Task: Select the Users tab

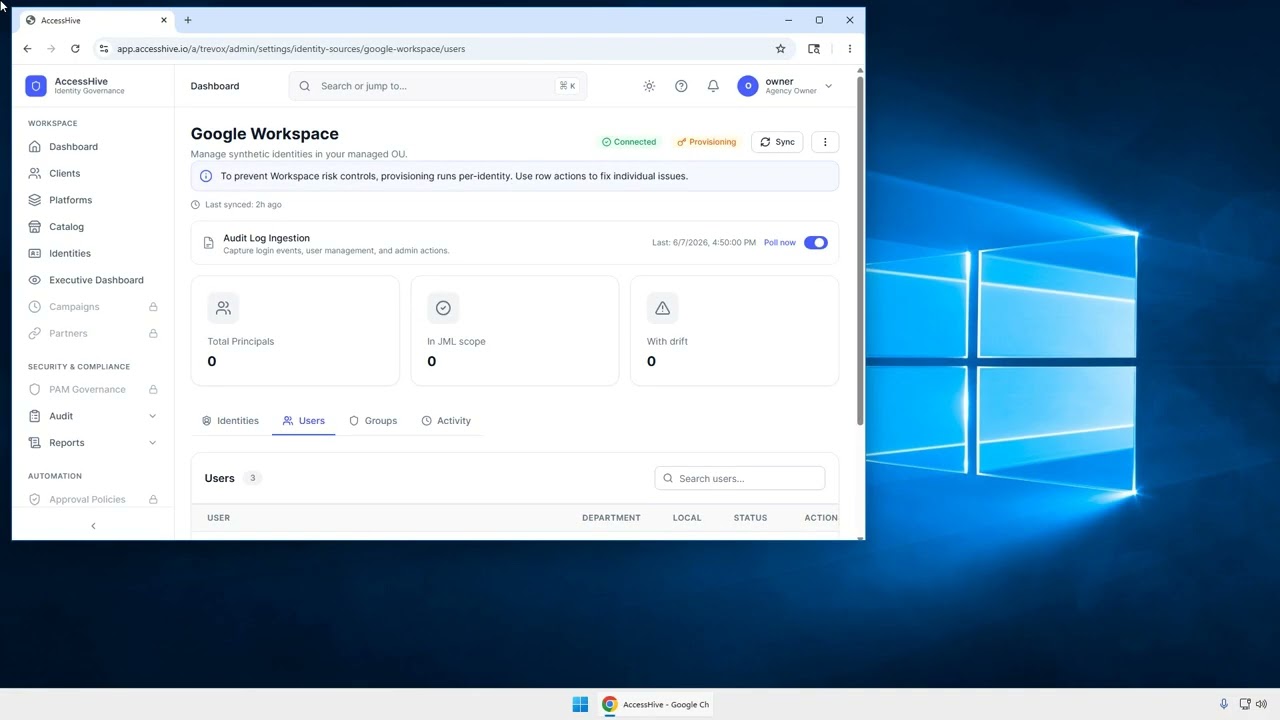Action: click(x=304, y=421)
